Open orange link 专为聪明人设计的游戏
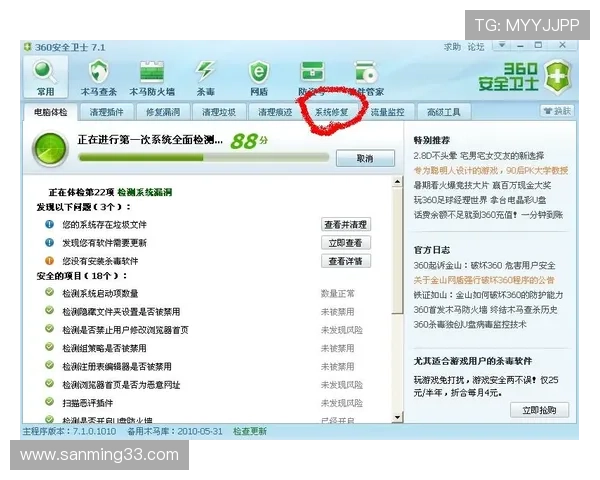The image size is (600, 480). [x=491, y=170]
